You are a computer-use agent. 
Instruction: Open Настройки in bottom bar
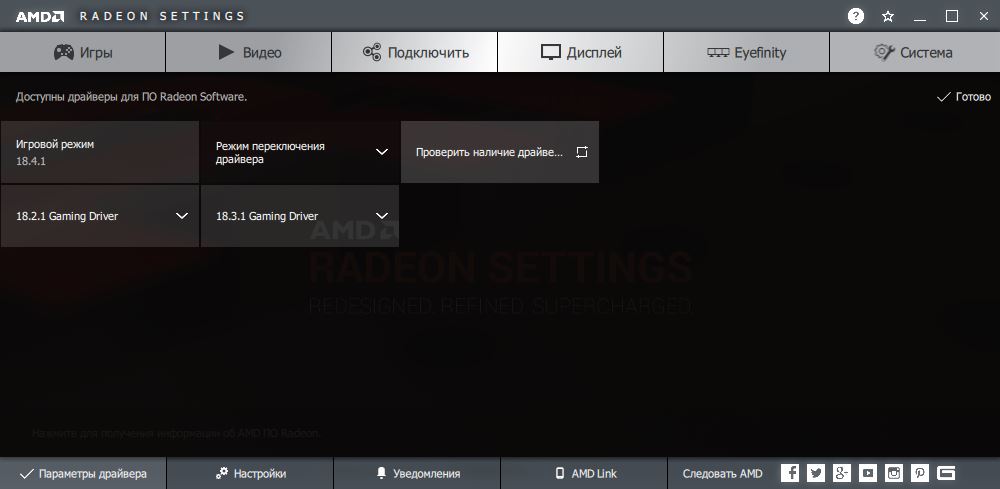click(x=250, y=474)
